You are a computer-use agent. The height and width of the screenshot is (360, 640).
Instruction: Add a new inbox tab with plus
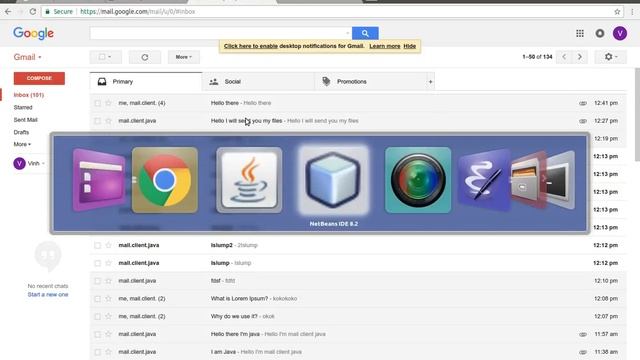pyautogui.click(x=430, y=82)
